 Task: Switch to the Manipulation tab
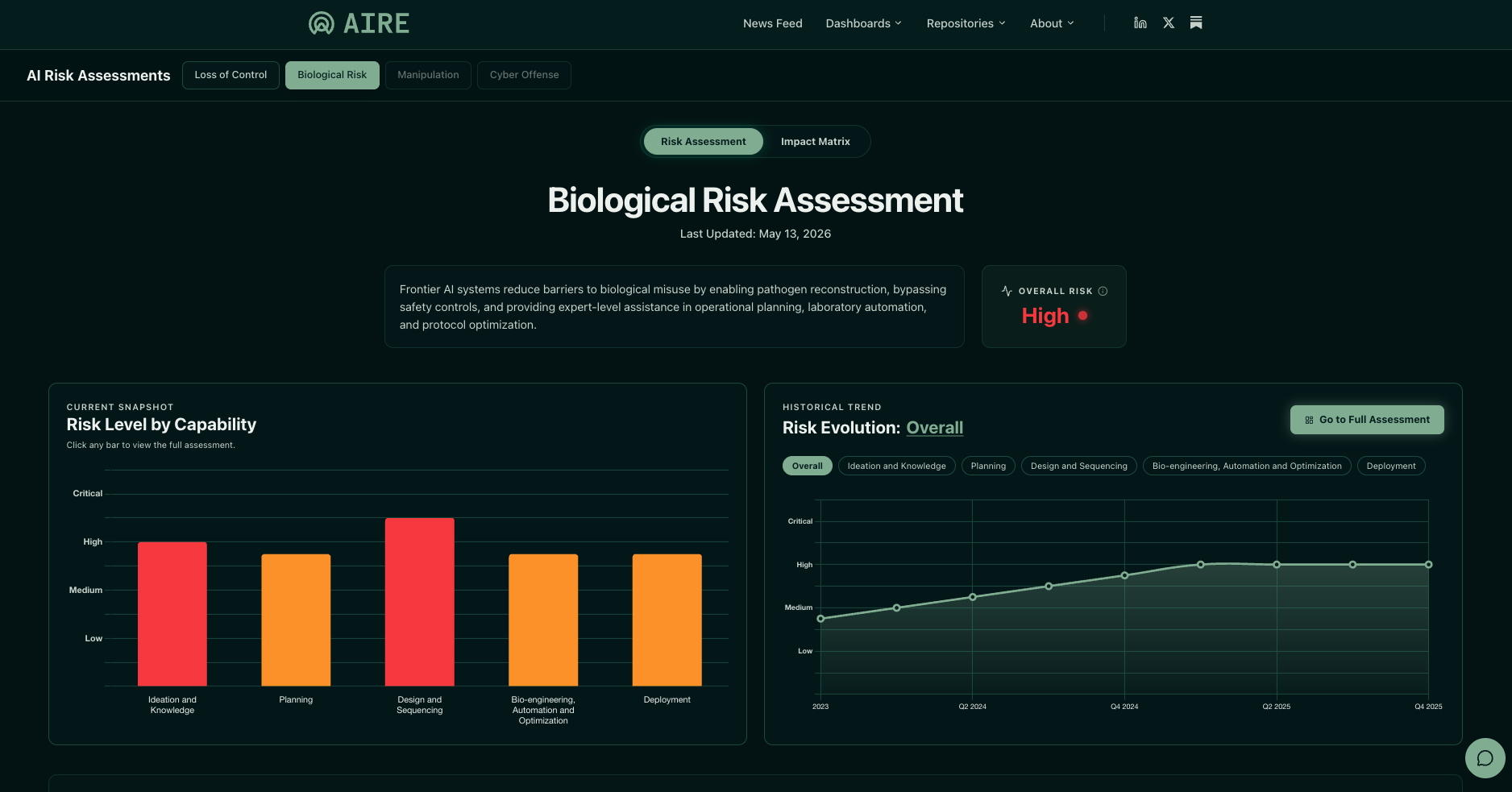click(428, 75)
